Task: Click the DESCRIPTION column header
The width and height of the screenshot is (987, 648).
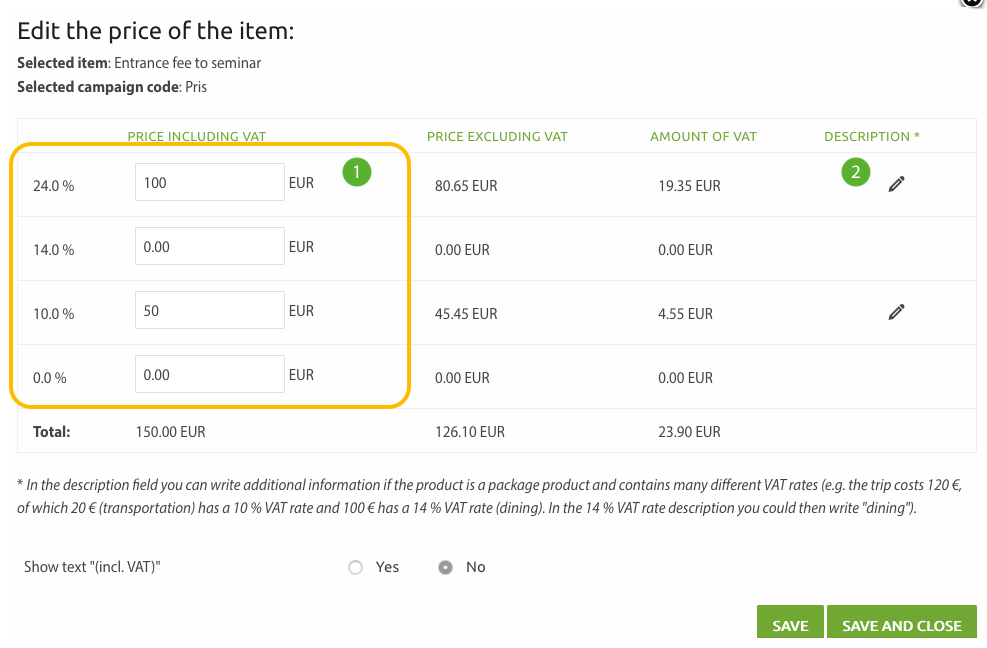Action: tap(870, 136)
